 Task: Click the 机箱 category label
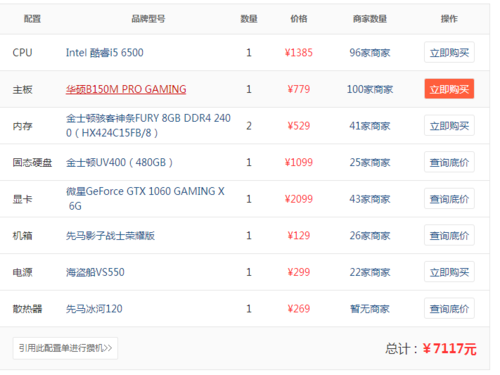22,236
